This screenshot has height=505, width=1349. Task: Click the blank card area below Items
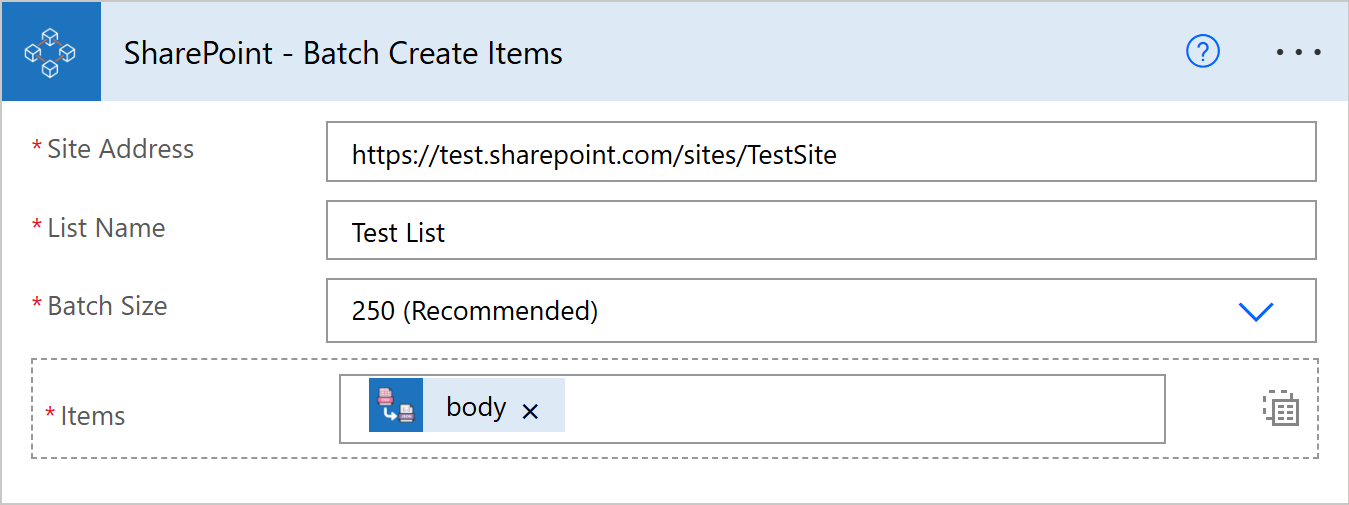(674, 481)
